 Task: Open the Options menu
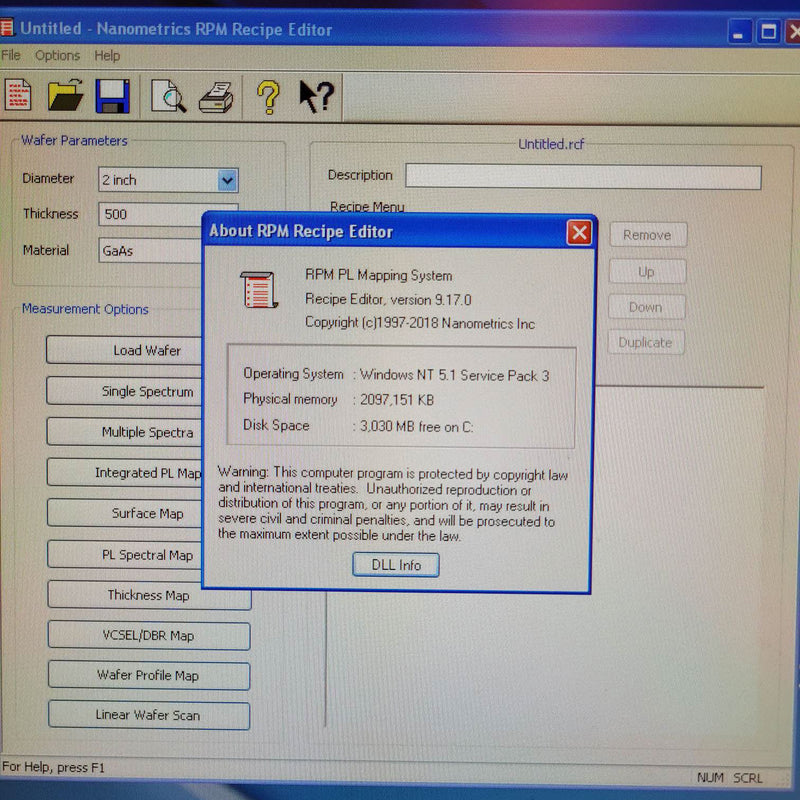click(57, 56)
